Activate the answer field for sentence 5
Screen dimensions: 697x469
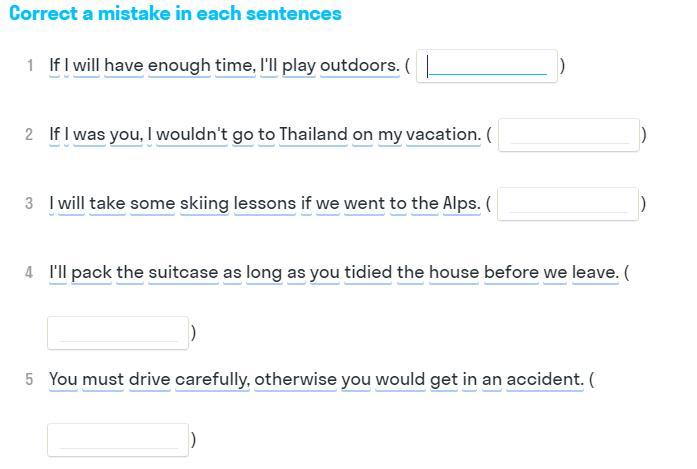pos(118,440)
